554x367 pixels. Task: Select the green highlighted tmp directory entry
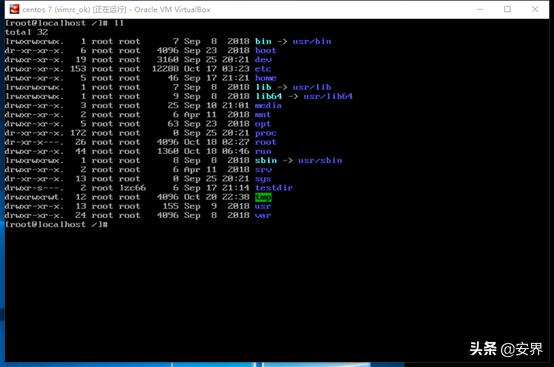(x=263, y=197)
